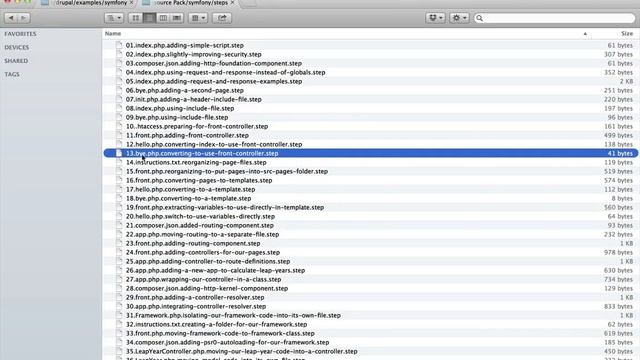
Task: Switch to Cover Flow view
Action: point(176,18)
